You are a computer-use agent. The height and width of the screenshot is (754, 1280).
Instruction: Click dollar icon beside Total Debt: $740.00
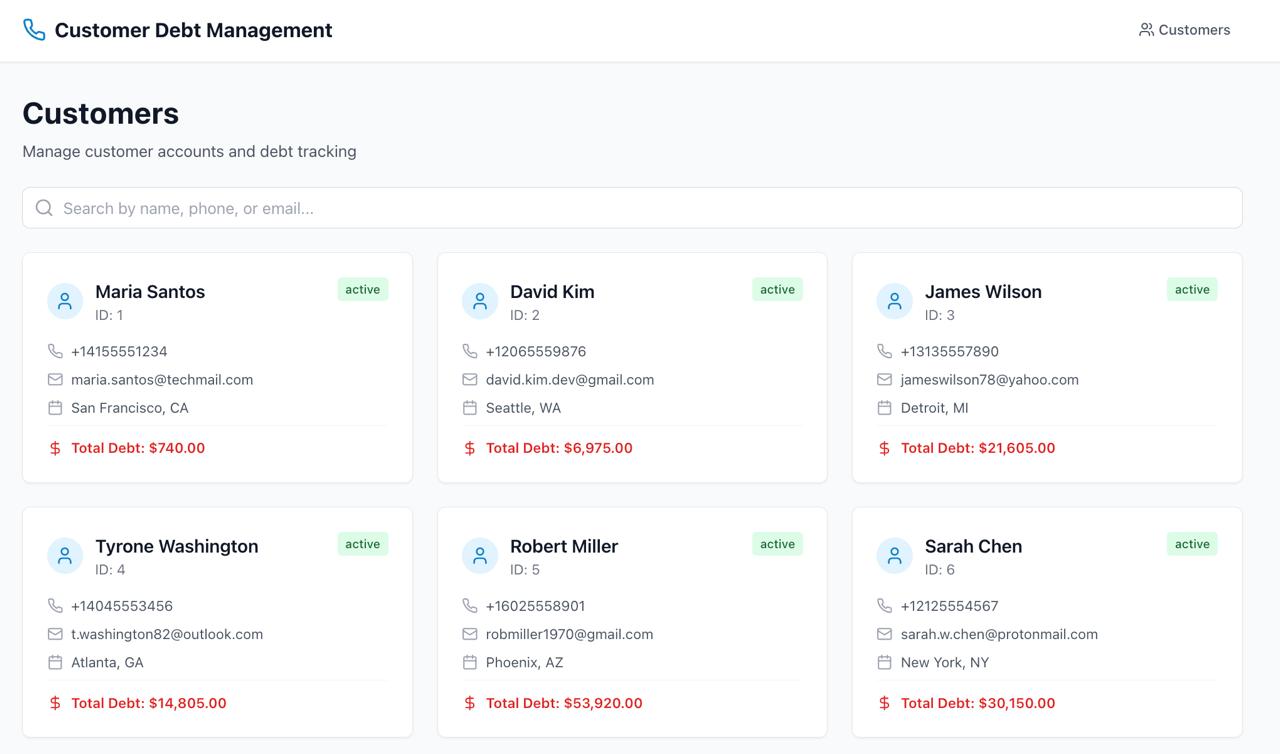tap(55, 448)
